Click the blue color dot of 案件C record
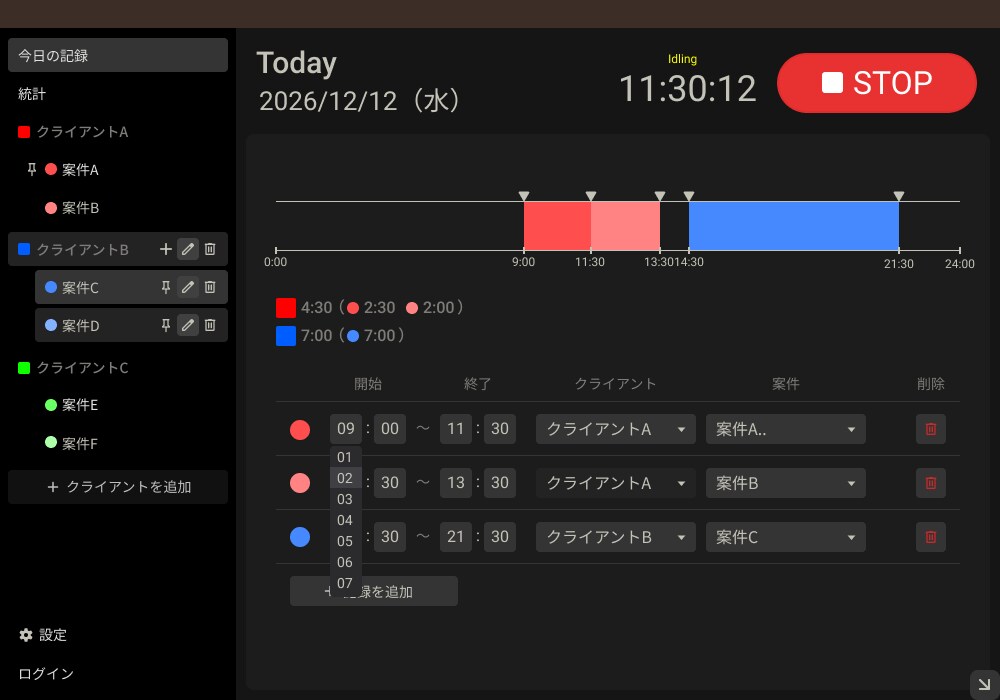1000x700 pixels. point(300,537)
